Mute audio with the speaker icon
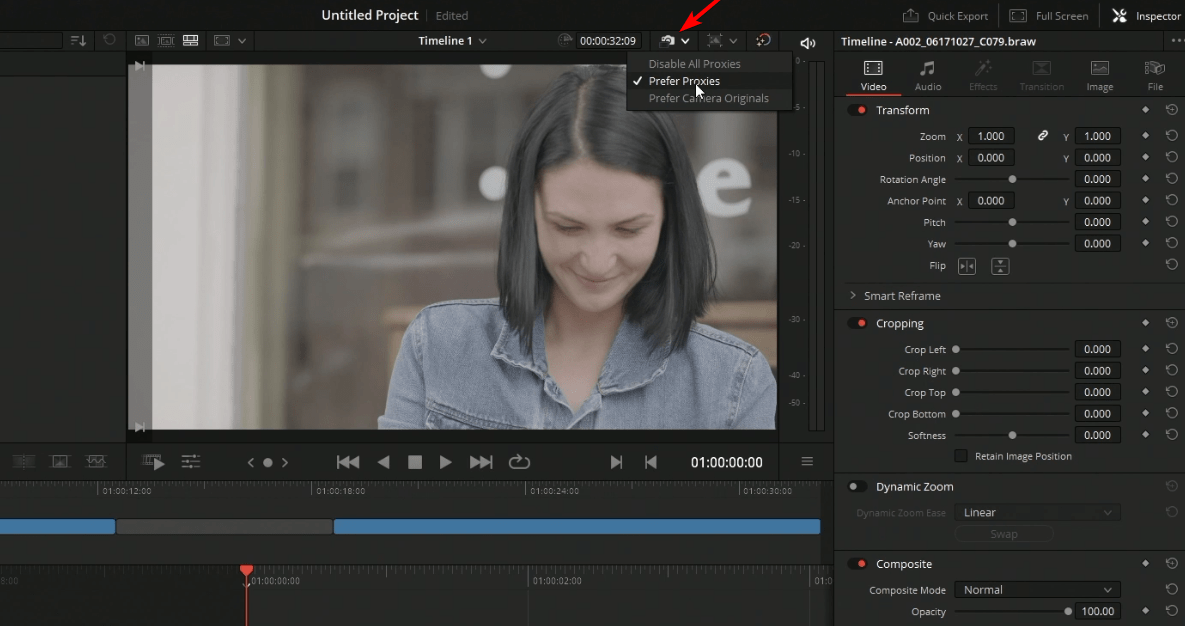This screenshot has height=626, width=1185. coord(808,41)
